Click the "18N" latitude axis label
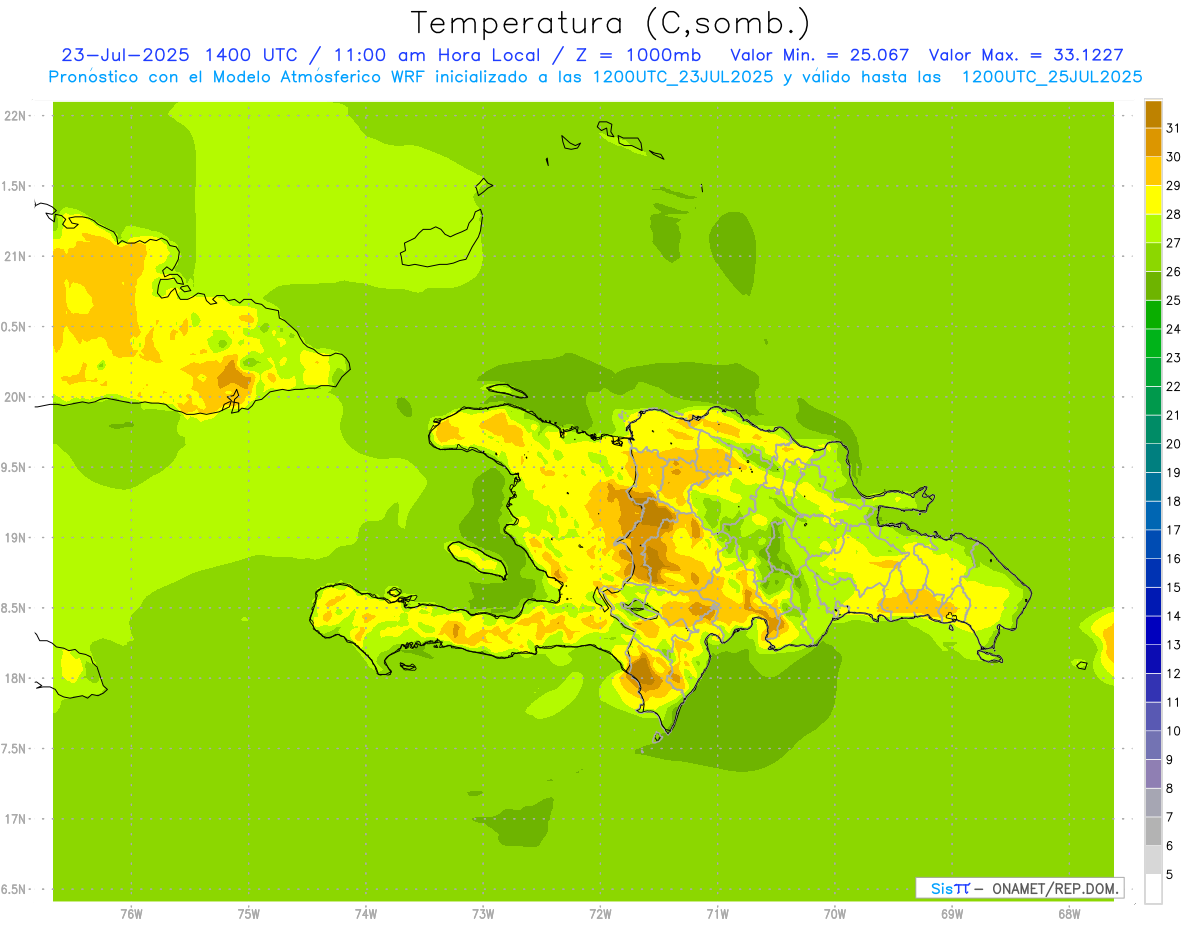The image size is (1200, 927). [x=16, y=678]
